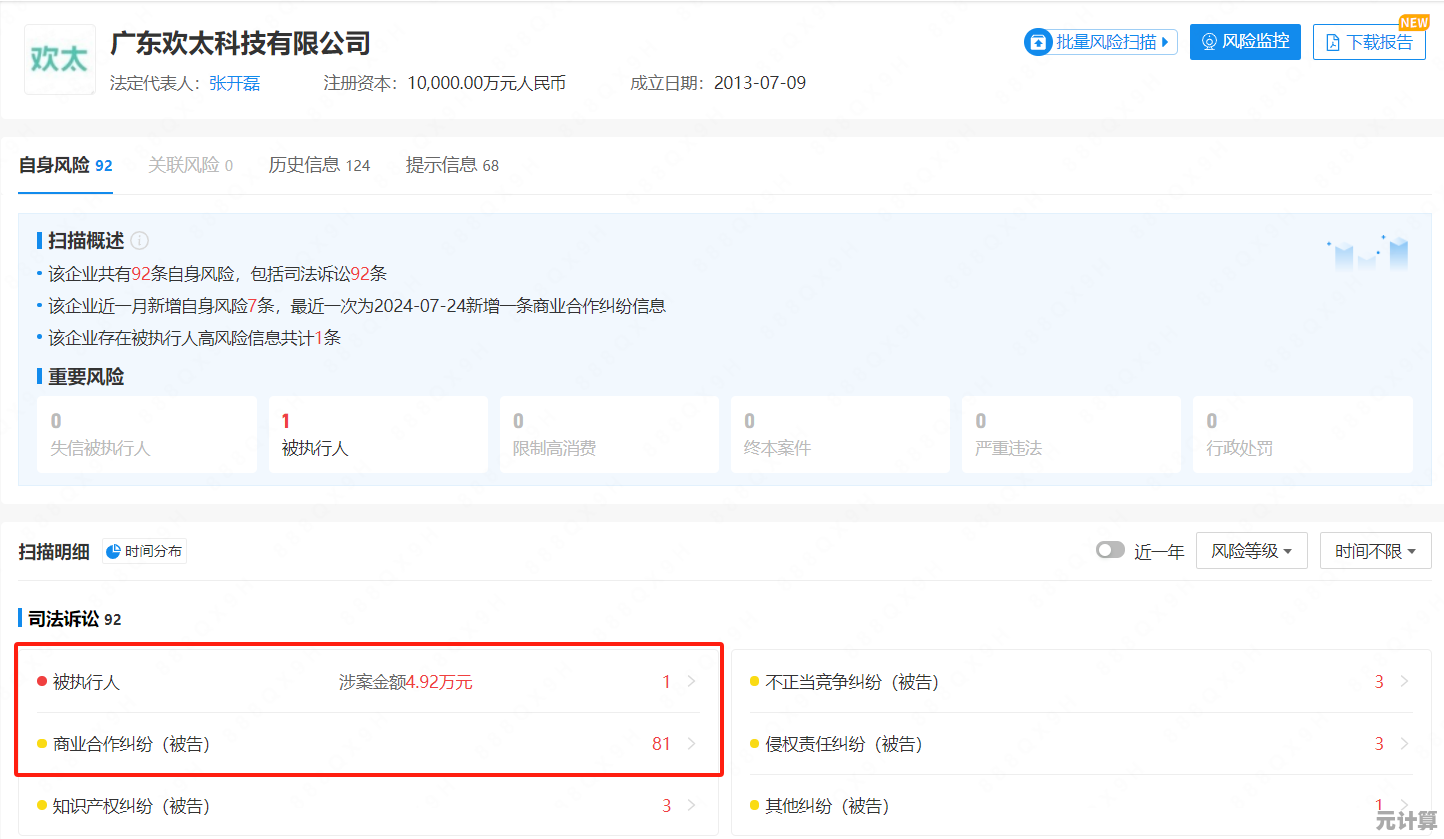1444x839 pixels.
Task: Open the 风险等级 dropdown
Action: [x=1251, y=550]
